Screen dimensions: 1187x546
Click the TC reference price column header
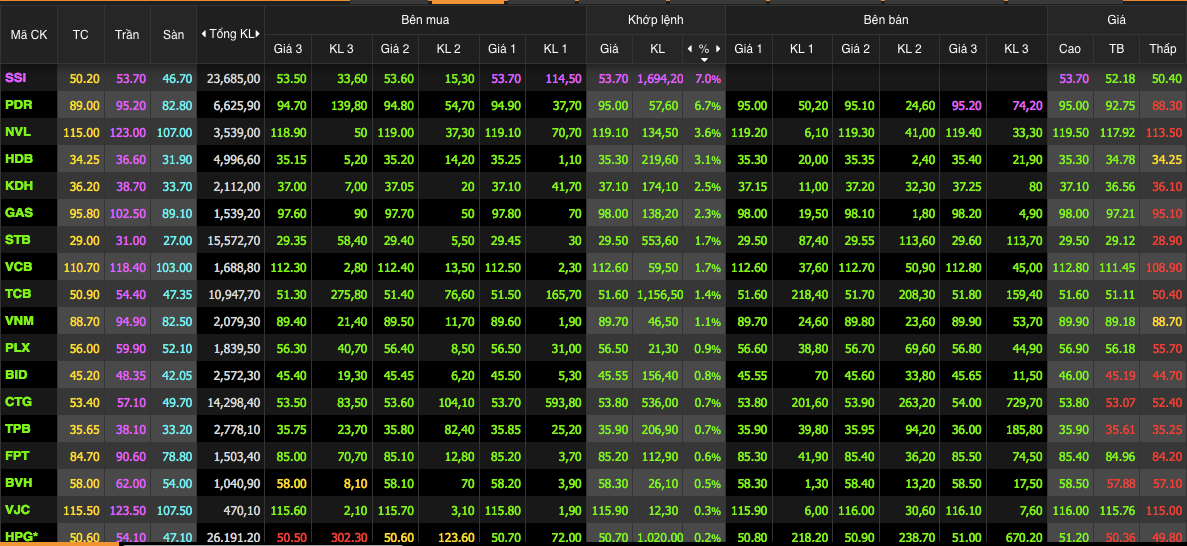pos(81,34)
